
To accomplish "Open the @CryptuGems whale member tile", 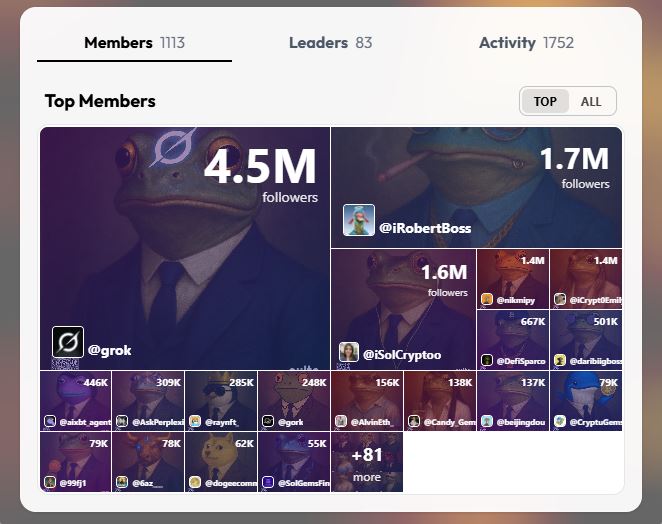I will tap(586, 401).
